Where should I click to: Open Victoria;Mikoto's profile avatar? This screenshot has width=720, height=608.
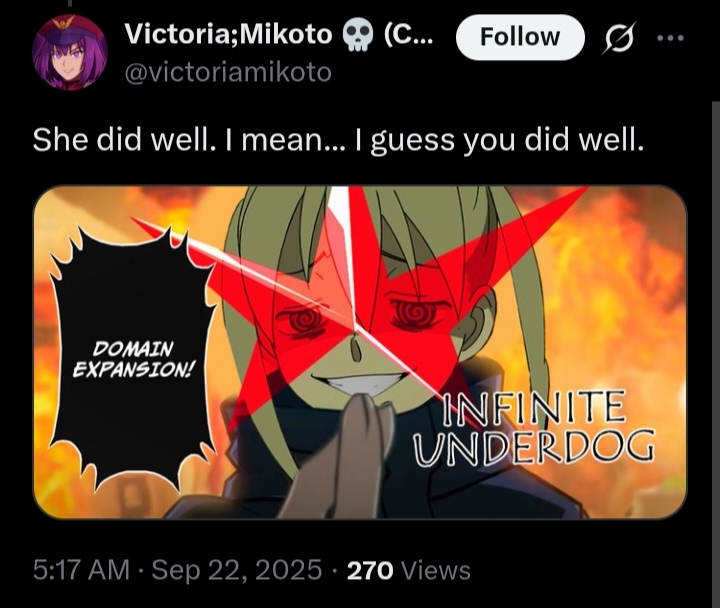[70, 52]
